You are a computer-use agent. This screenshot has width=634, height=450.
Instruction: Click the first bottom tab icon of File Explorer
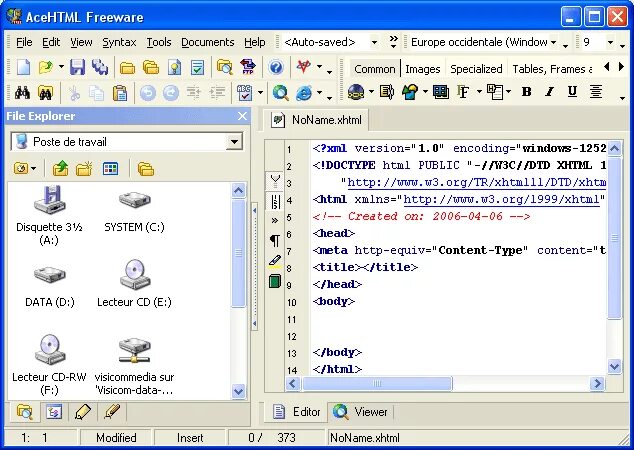(24, 412)
